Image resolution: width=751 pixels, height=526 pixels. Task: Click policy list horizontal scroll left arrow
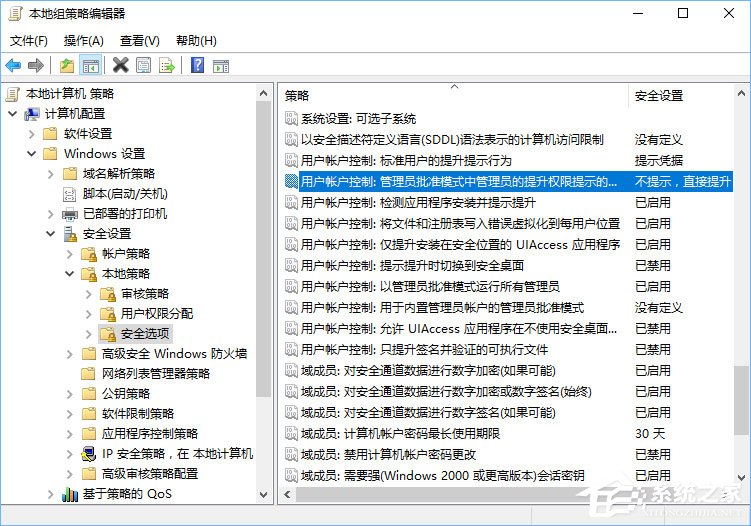(x=287, y=494)
